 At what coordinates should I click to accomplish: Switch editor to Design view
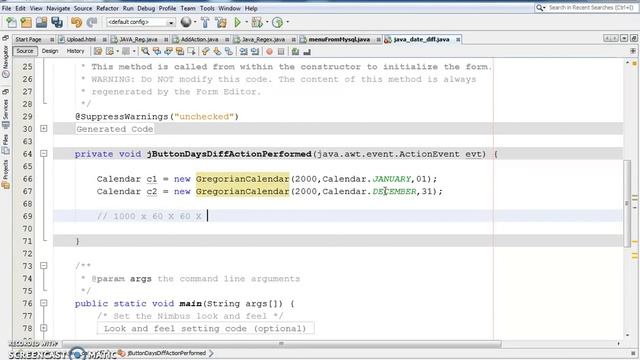pyautogui.click(x=50, y=51)
